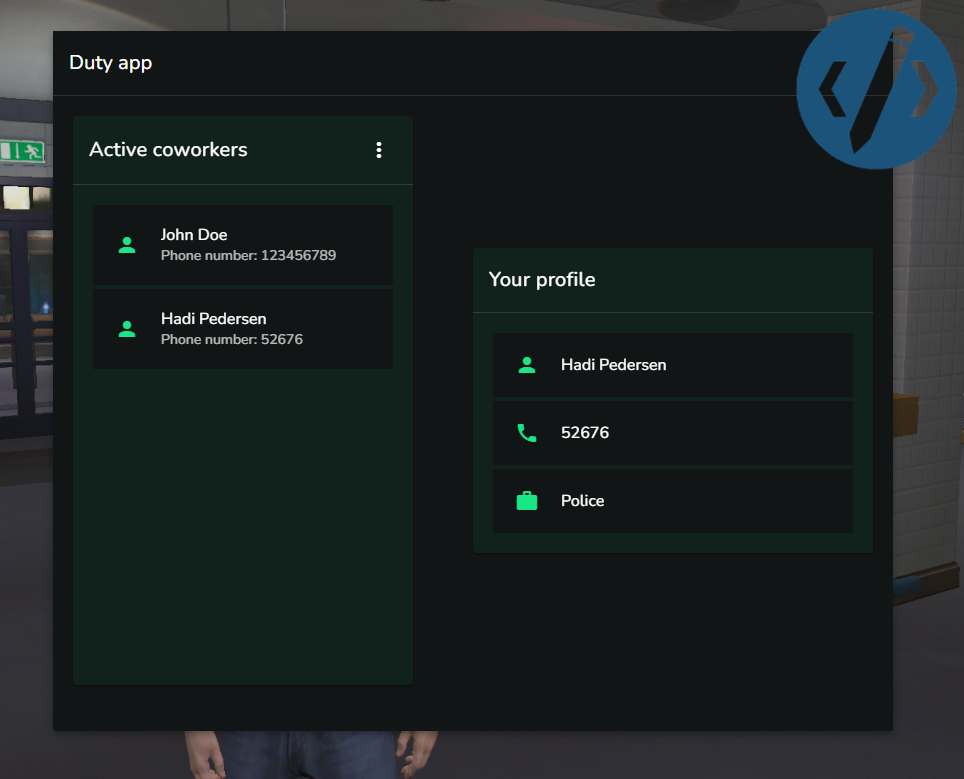This screenshot has height=779, width=964.
Task: Click the person icon in Your profile panel
Action: 527,364
